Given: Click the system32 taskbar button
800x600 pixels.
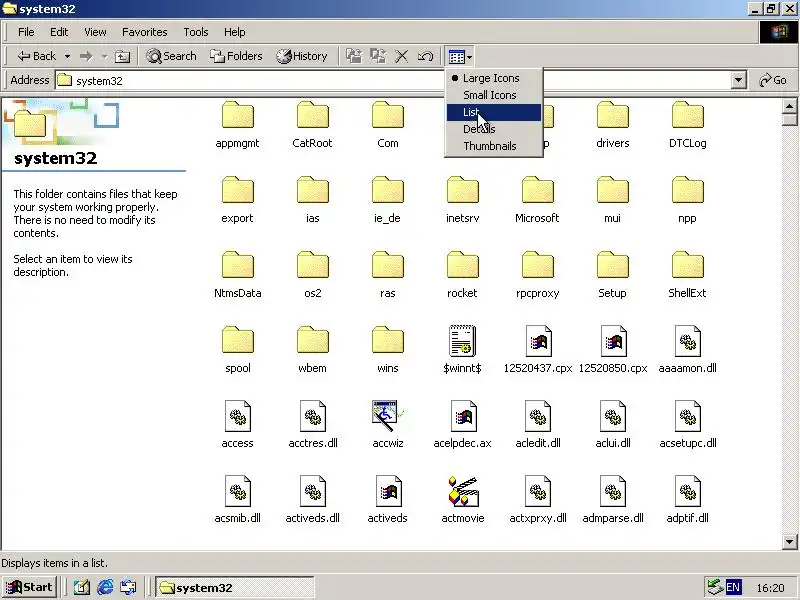Looking at the screenshot, I should 235,588.
